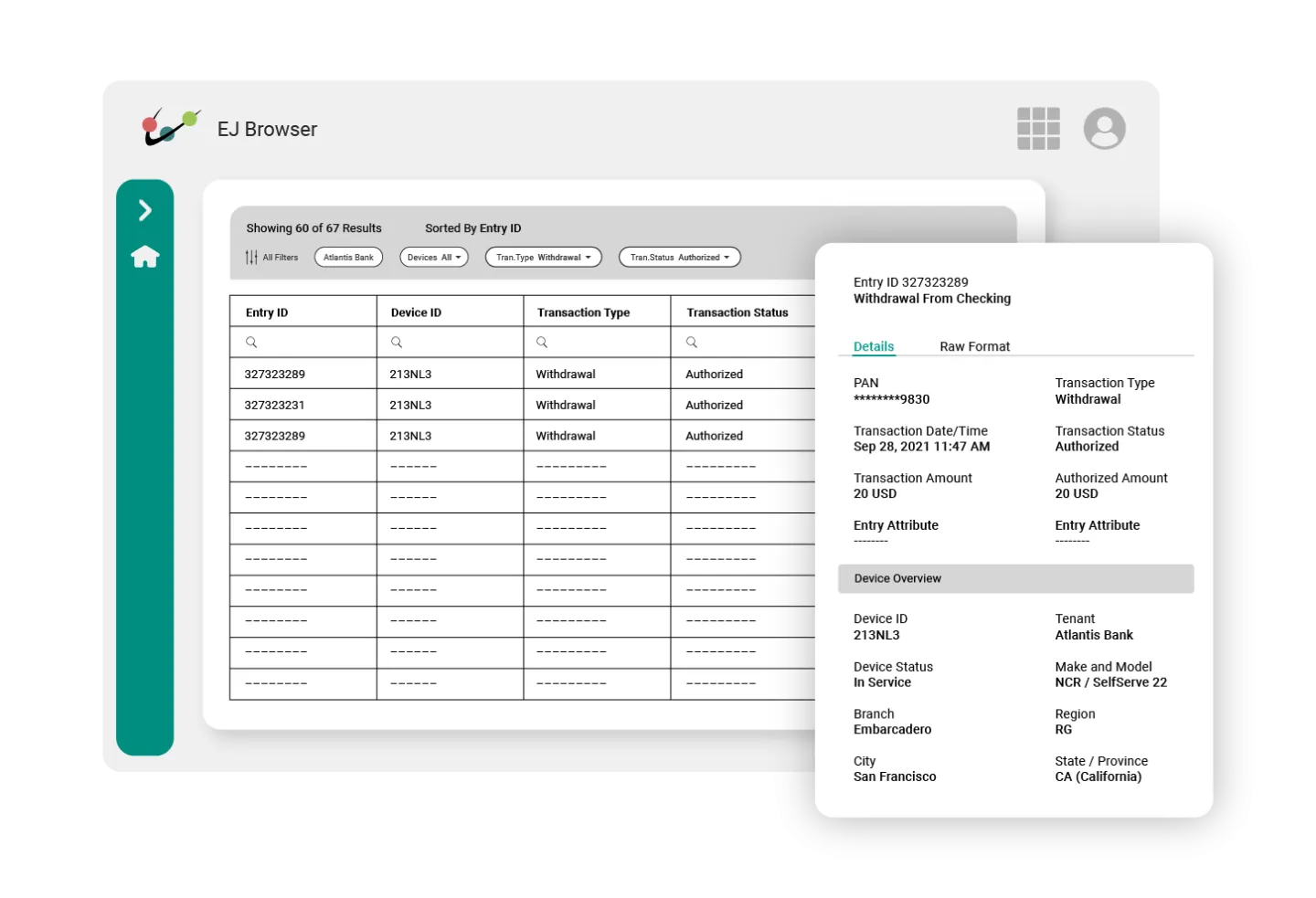1316x898 pixels.
Task: Click the Entry ID 327323289 panel title
Action: pyautogui.click(x=910, y=282)
